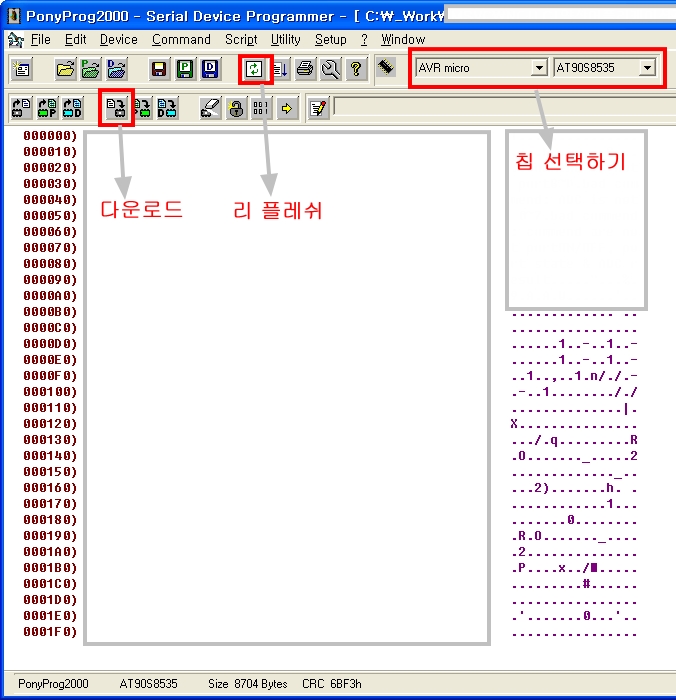Click address row 0000F0)

click(x=50, y=375)
